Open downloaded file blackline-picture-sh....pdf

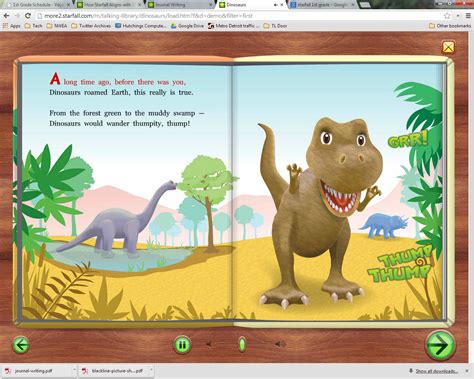(x=113, y=371)
